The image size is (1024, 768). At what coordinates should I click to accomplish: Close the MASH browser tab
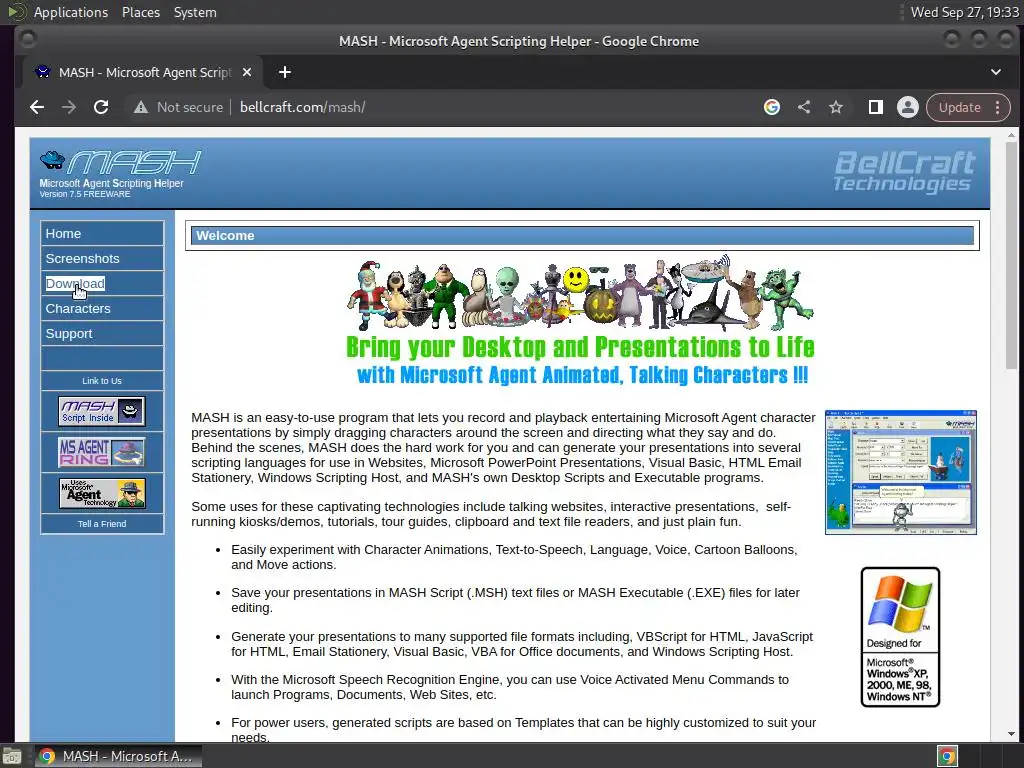click(x=247, y=72)
